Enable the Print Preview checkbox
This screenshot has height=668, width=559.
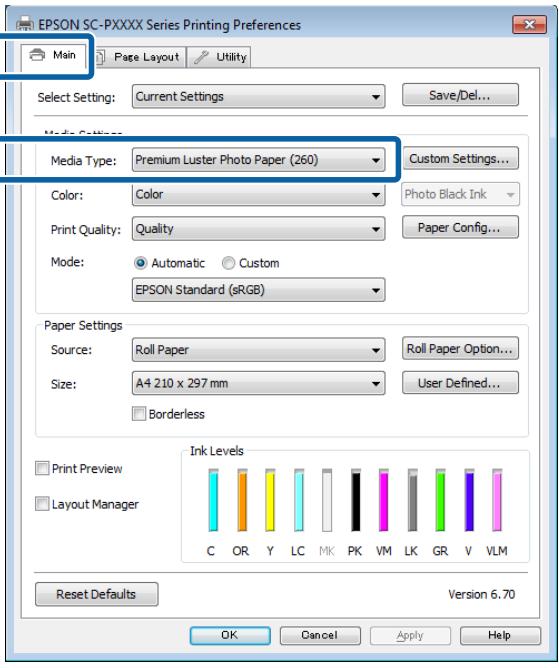coord(42,468)
